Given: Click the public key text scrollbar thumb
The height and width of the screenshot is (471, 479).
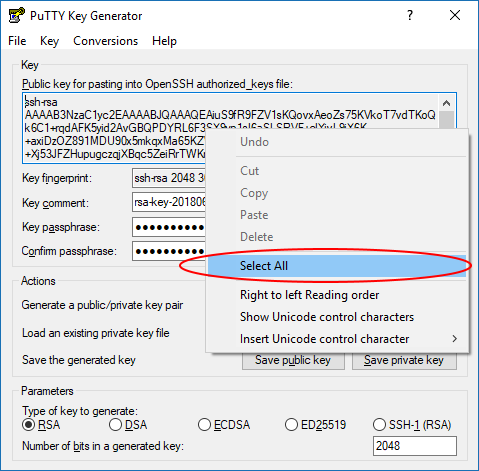Looking at the screenshot, I should pyautogui.click(x=446, y=120).
